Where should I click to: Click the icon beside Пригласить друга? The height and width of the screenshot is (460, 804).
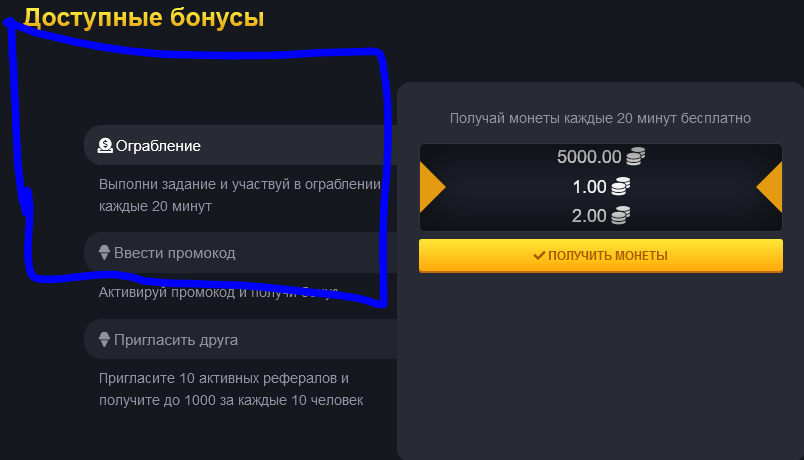point(104,340)
